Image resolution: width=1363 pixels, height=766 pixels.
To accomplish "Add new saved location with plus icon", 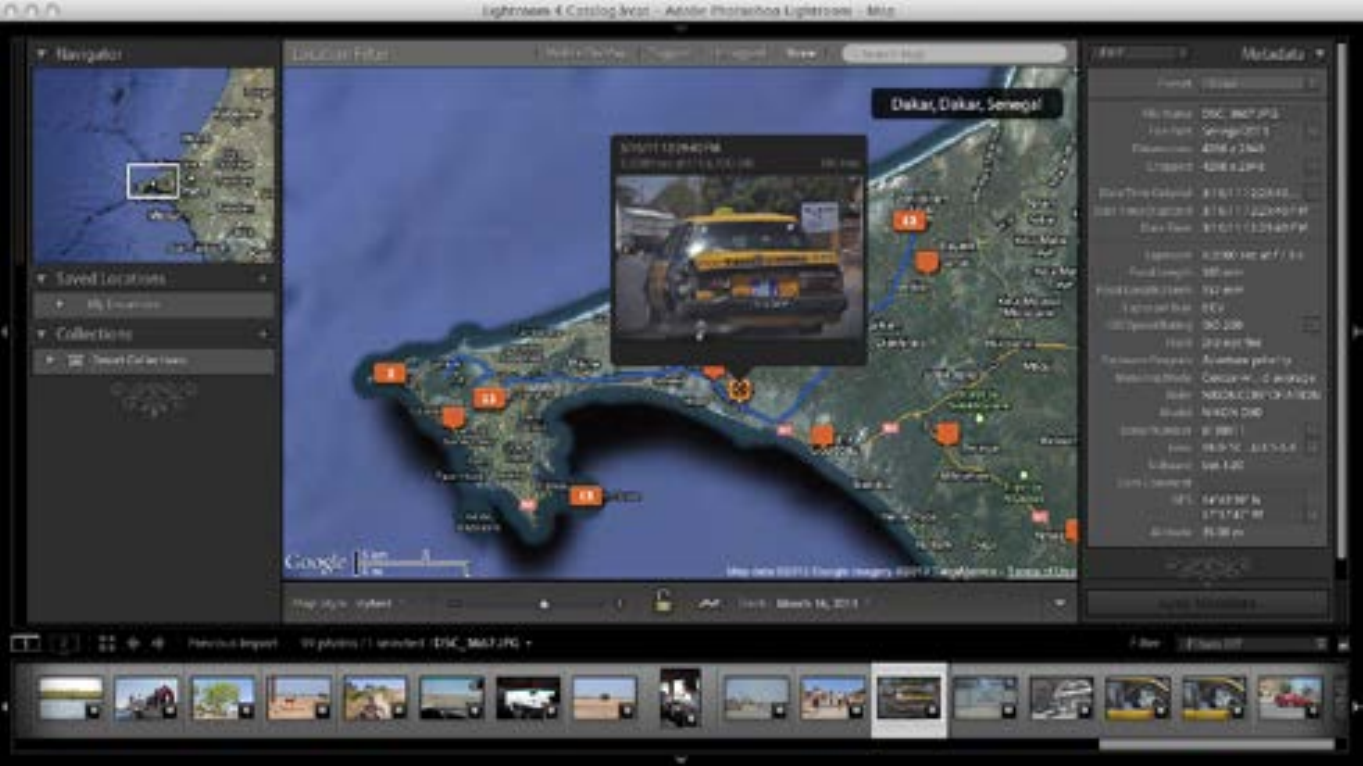I will point(263,279).
